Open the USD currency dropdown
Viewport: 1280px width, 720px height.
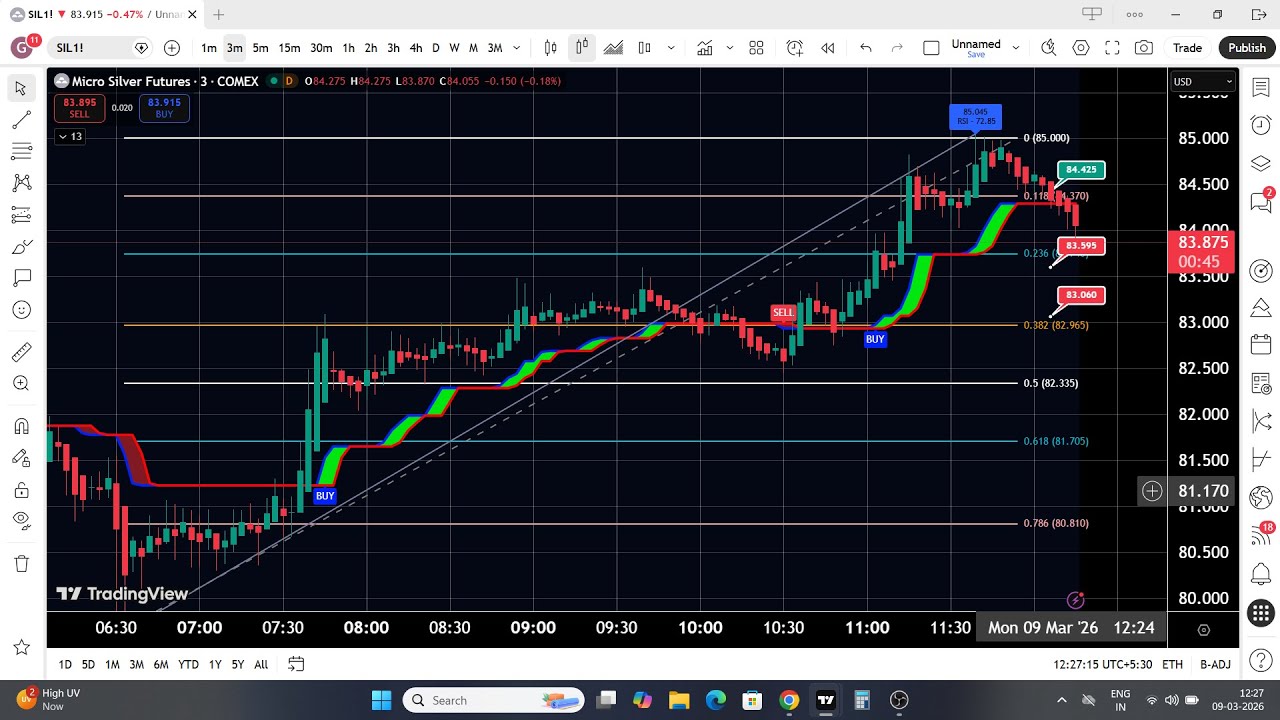[1203, 82]
